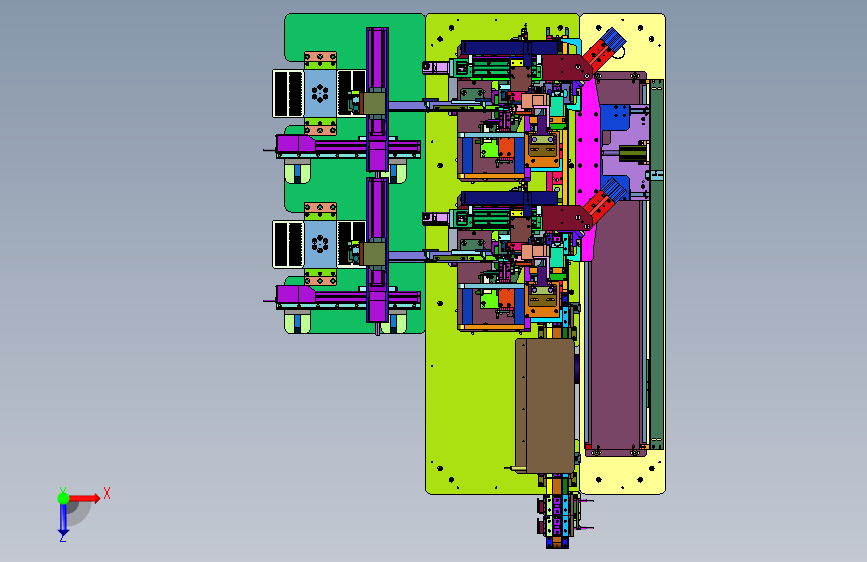Select the pale yellow base plate
This screenshot has width=867, height=562.
(x=622, y=253)
